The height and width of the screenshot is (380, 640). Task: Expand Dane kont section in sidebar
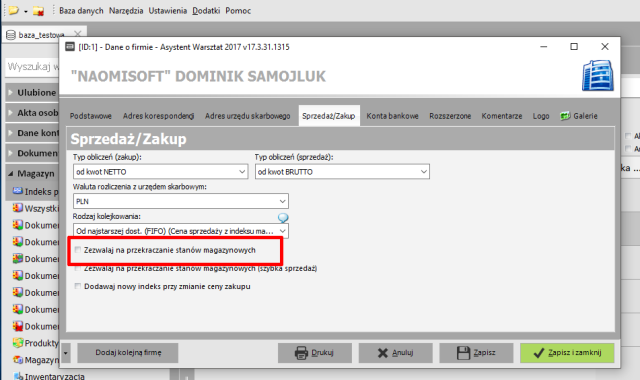pos(11,133)
